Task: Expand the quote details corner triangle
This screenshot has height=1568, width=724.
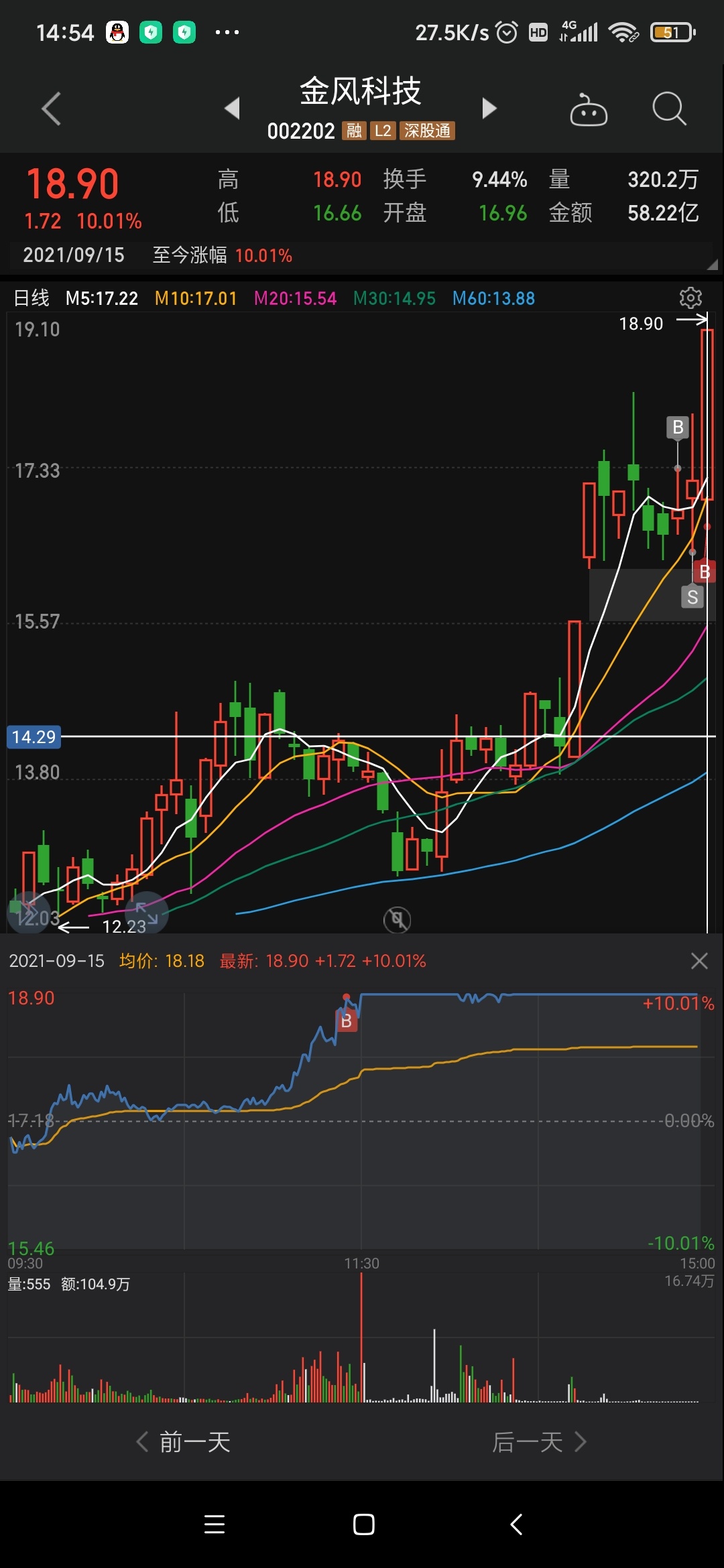Action: coord(711,265)
